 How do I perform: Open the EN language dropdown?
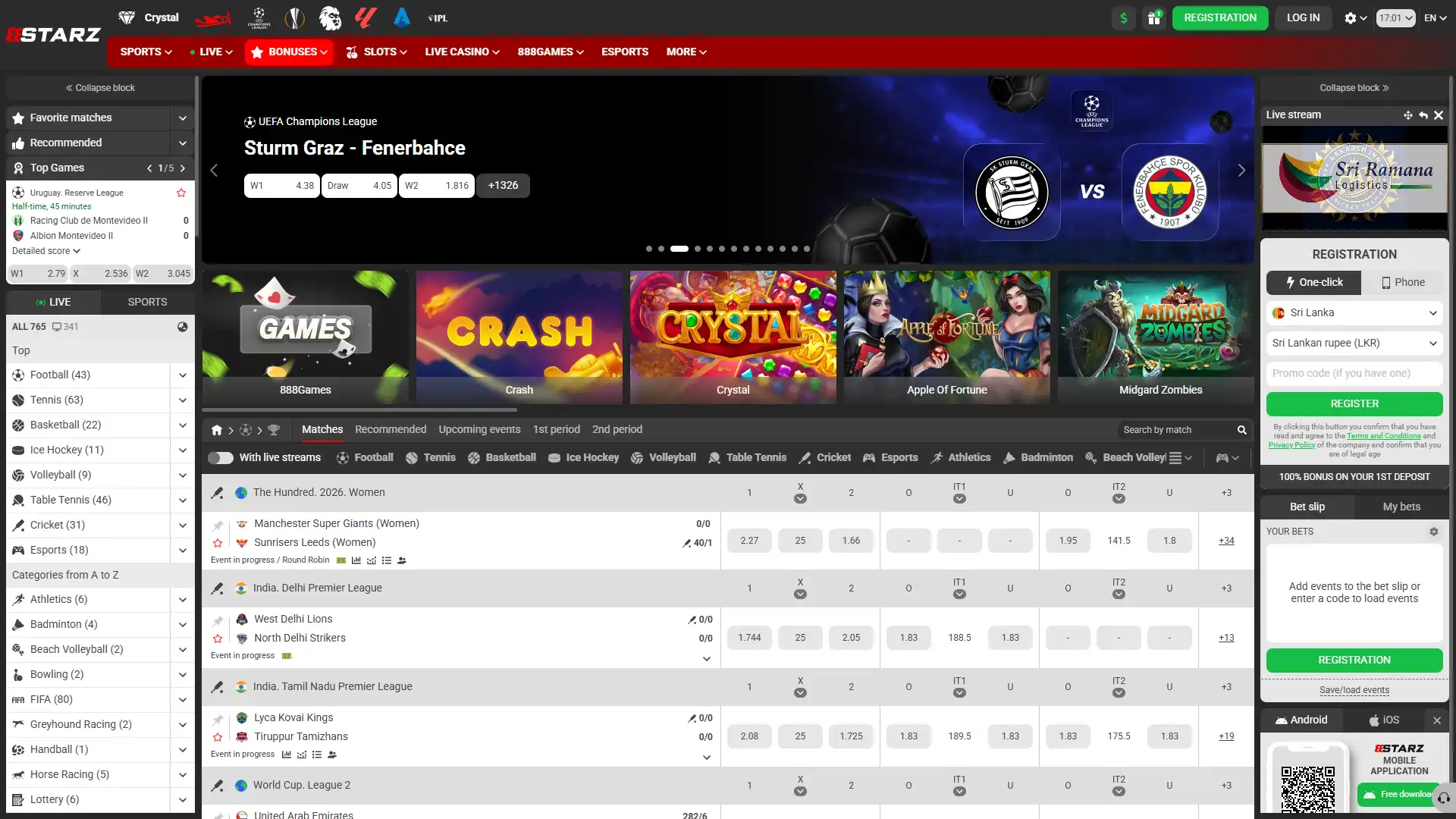1436,18
